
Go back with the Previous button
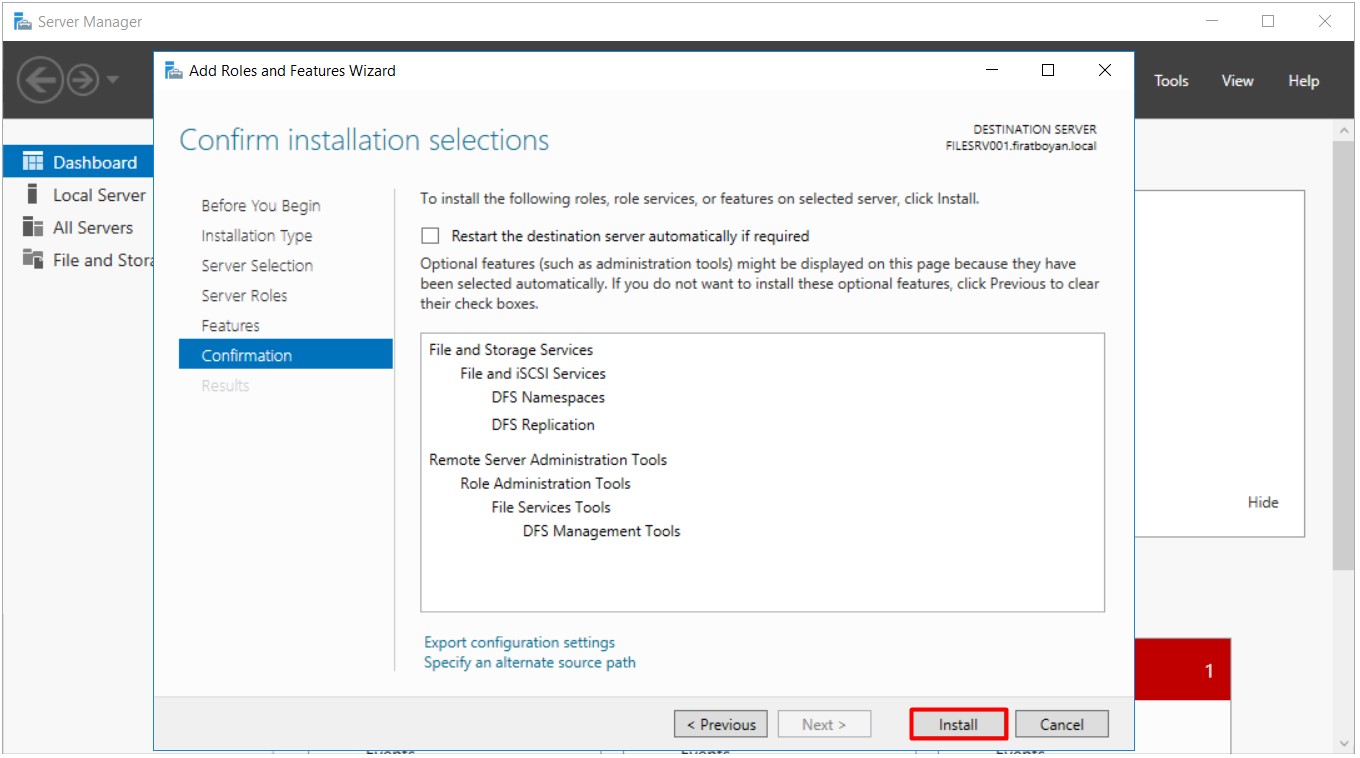[x=720, y=724]
